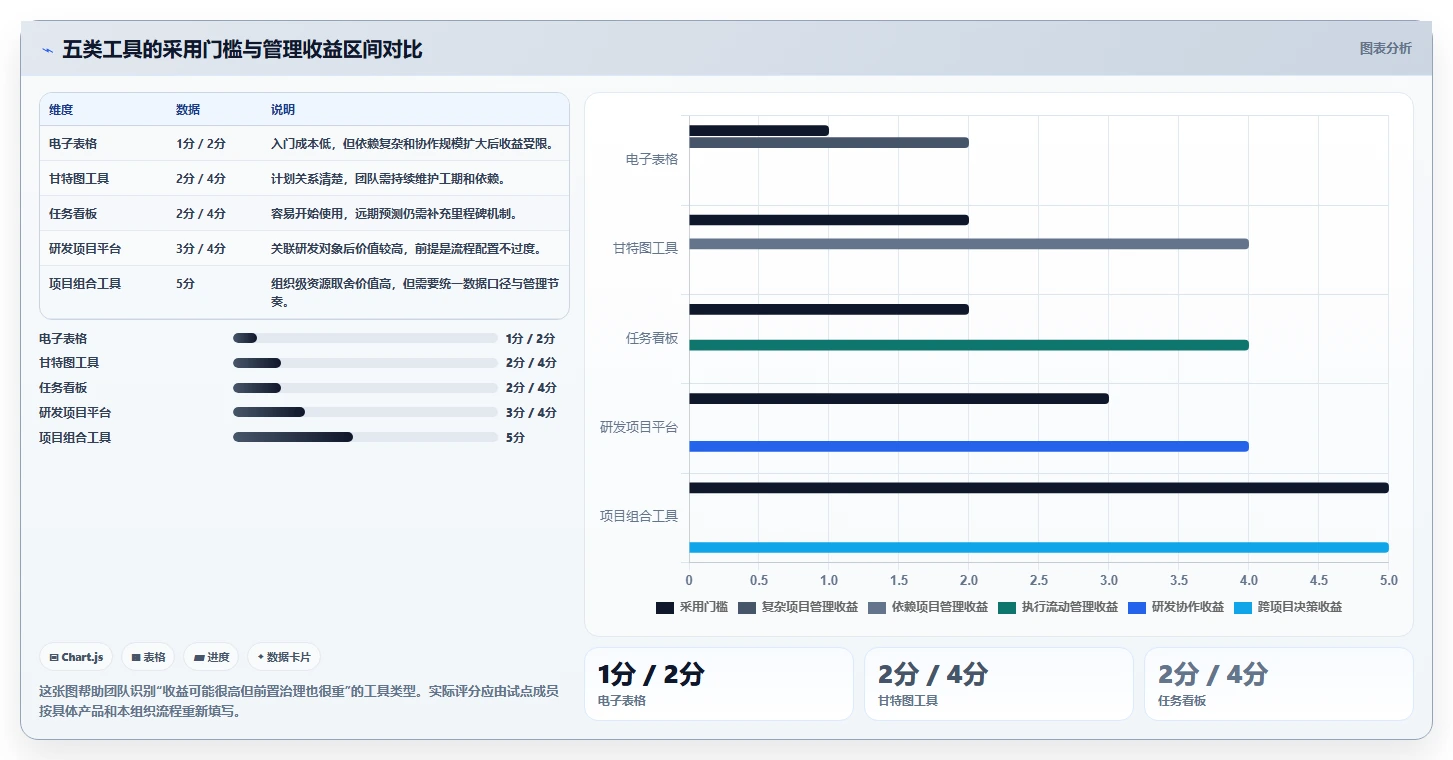Click the small icon left of the page title

47,50
